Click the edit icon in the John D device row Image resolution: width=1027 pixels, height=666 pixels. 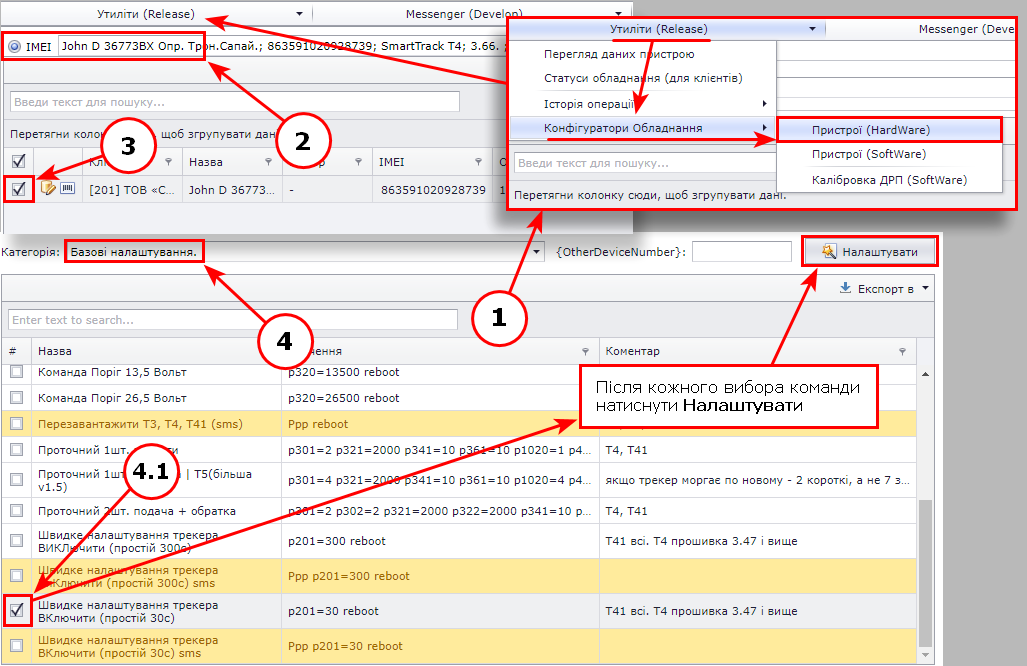click(x=48, y=189)
